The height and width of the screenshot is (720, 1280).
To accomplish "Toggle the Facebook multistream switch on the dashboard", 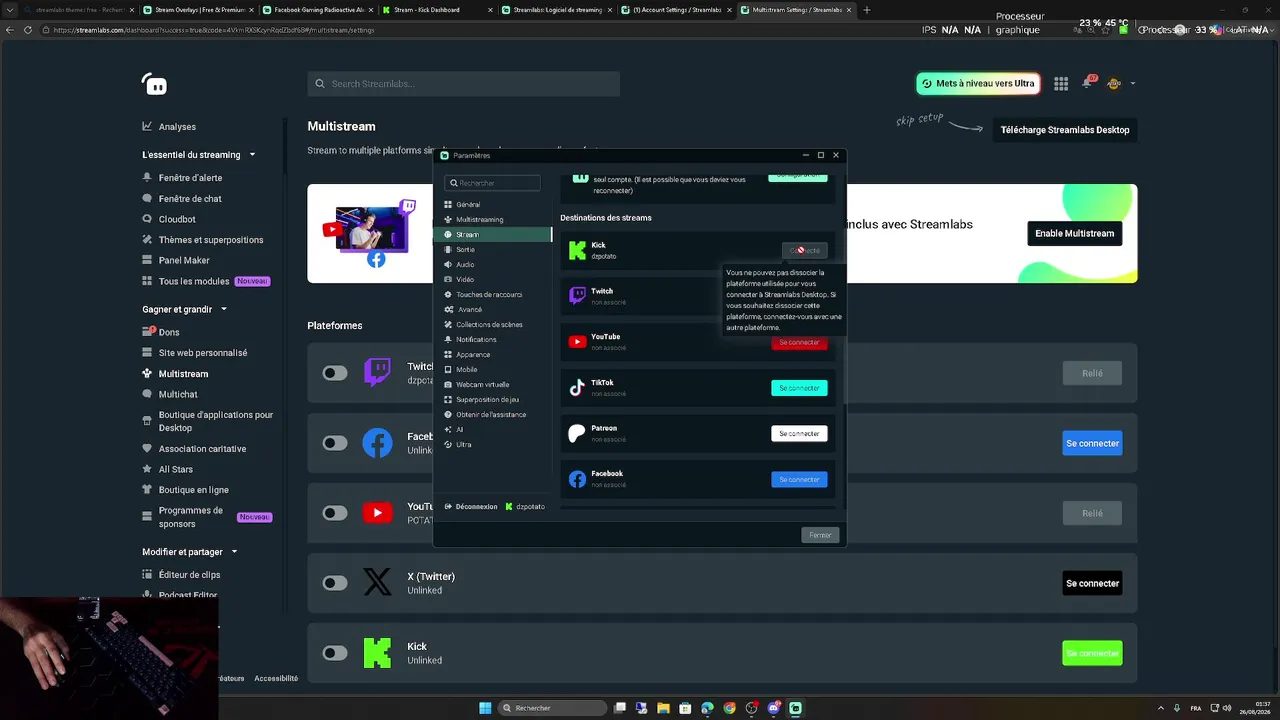I will [335, 443].
